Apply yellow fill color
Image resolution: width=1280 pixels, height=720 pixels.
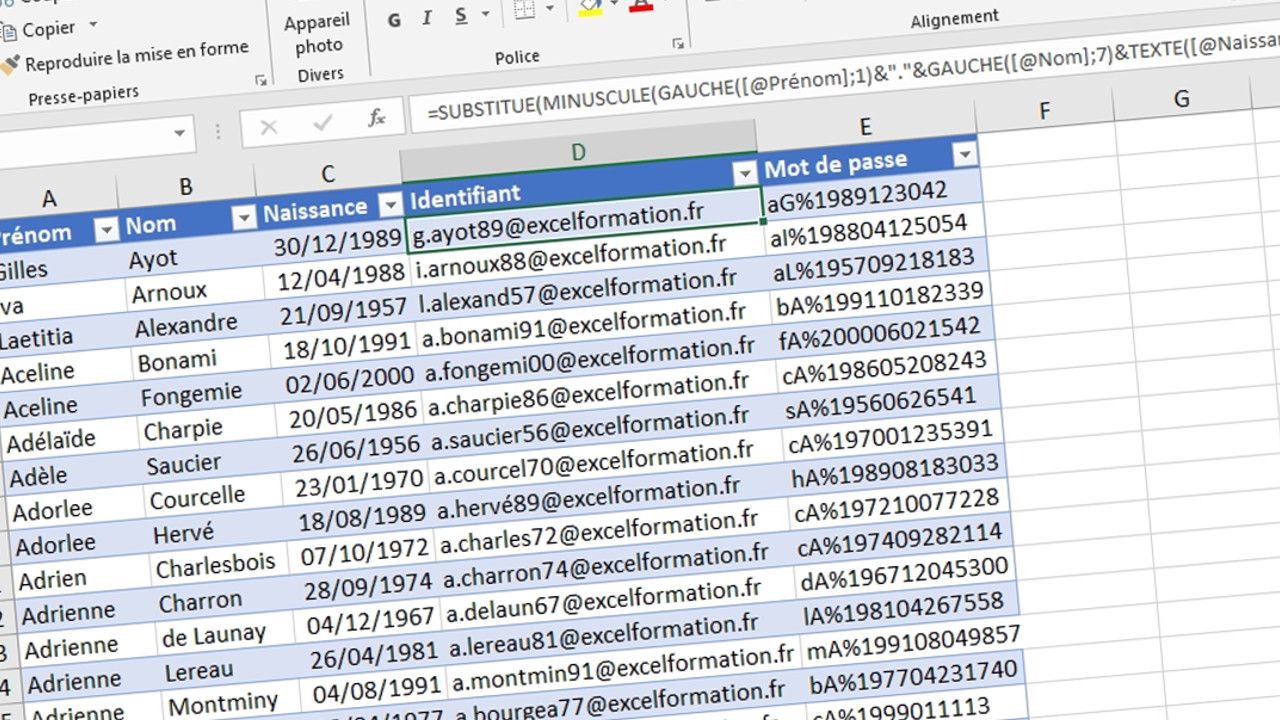pos(591,7)
